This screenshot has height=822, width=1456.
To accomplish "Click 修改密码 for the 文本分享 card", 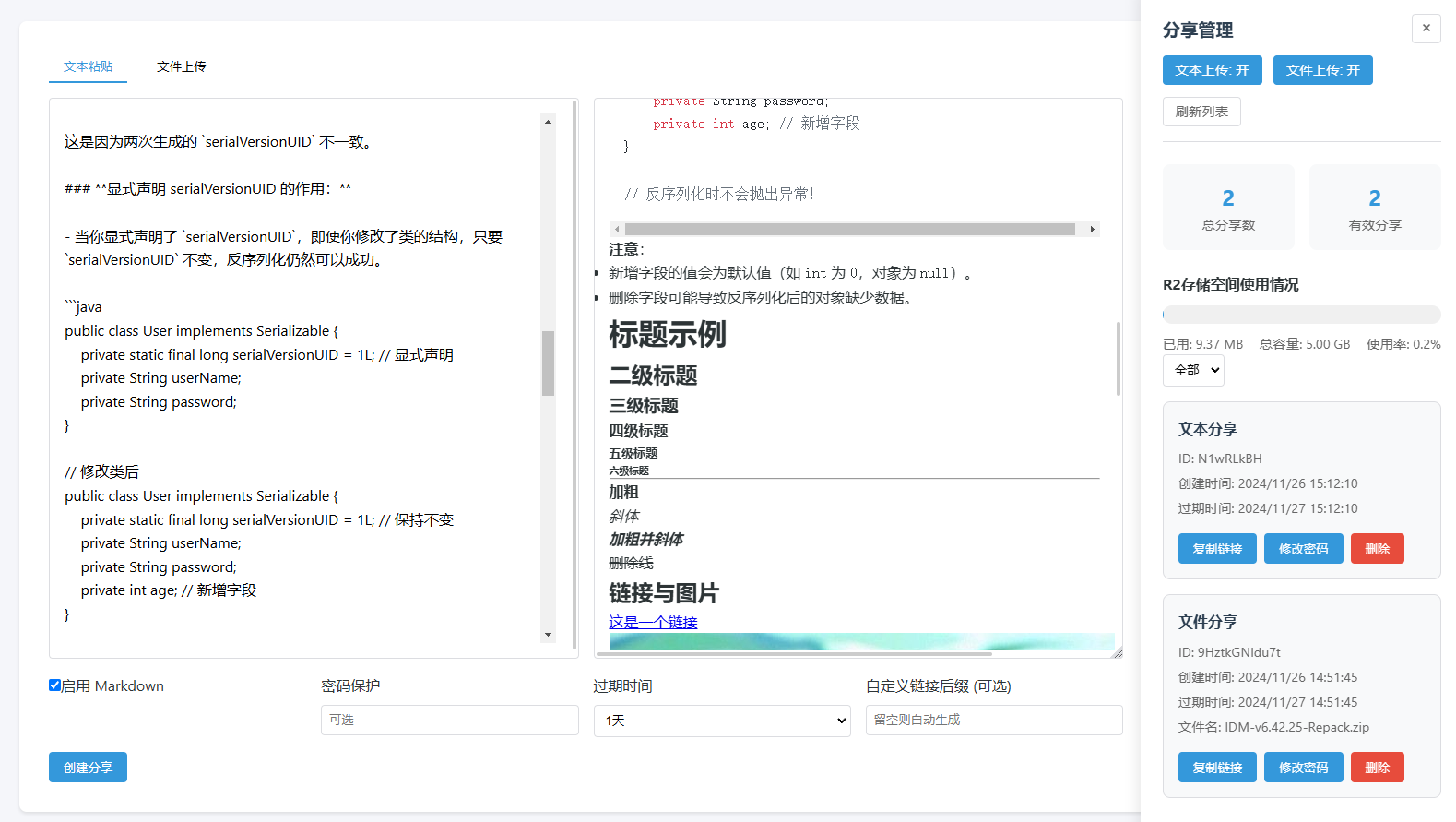I will pyautogui.click(x=1303, y=549).
